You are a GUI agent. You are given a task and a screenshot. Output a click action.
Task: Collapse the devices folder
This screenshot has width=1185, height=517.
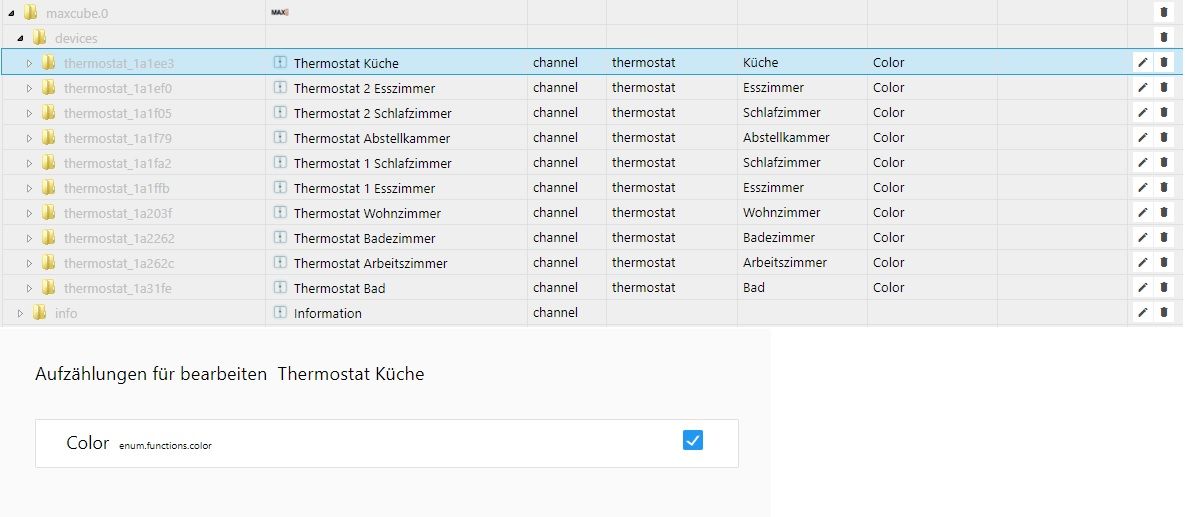[x=20, y=38]
